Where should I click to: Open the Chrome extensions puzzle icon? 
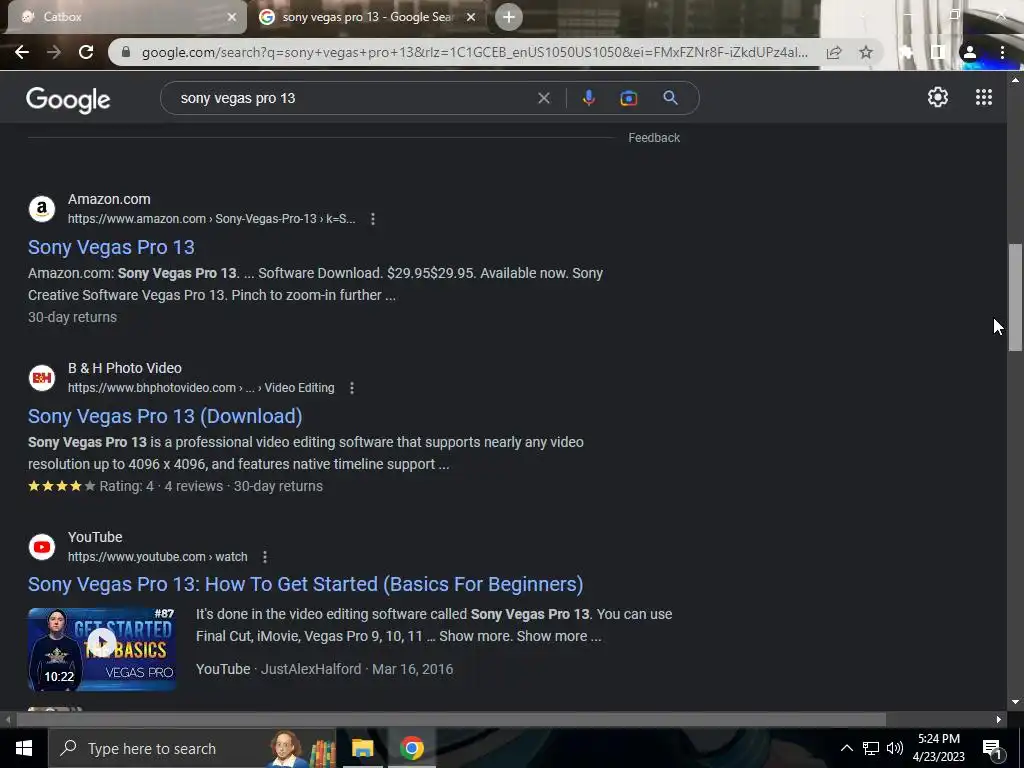[906, 52]
